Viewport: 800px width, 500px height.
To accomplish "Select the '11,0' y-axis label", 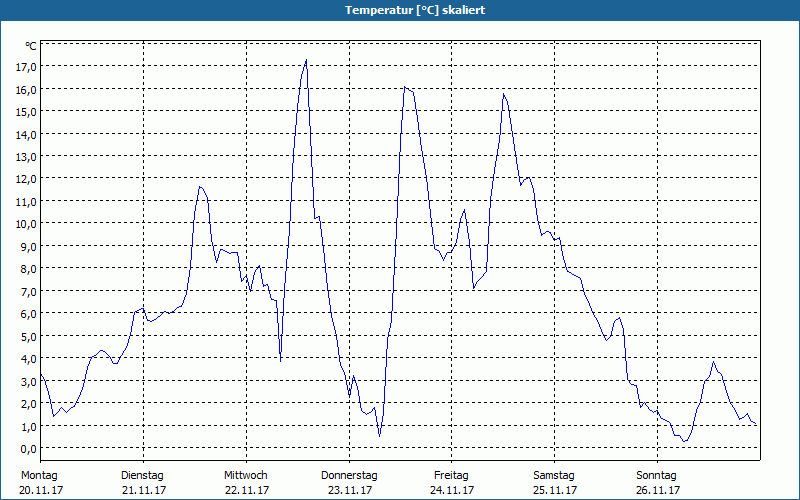I will pos(26,202).
